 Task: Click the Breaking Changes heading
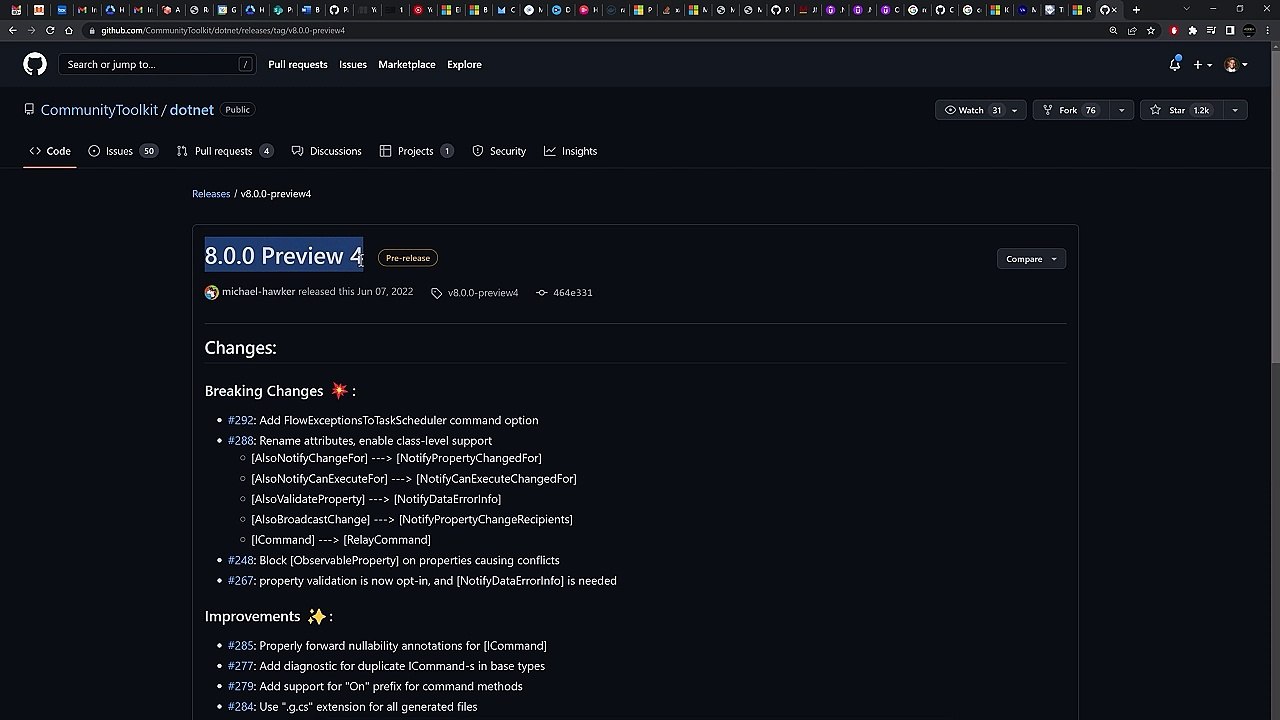pos(280,391)
